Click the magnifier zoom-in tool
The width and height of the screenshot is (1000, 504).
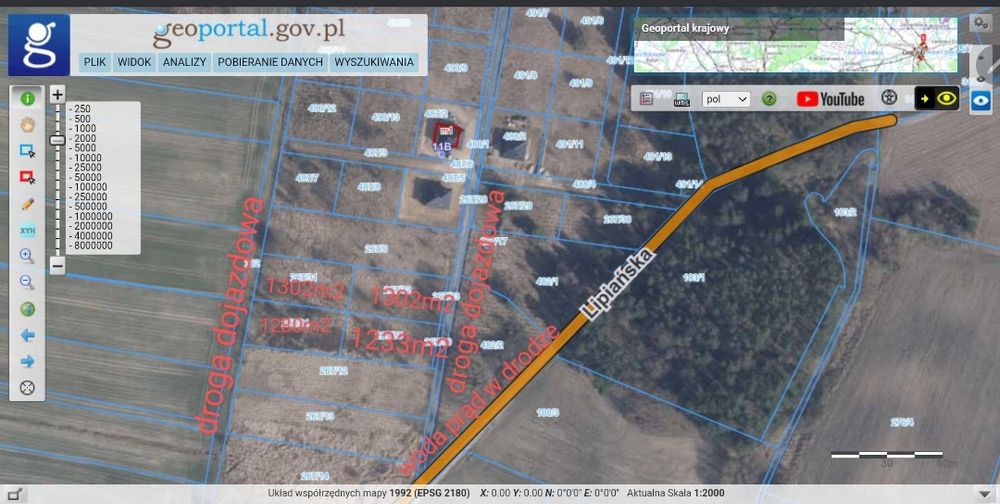pos(27,256)
